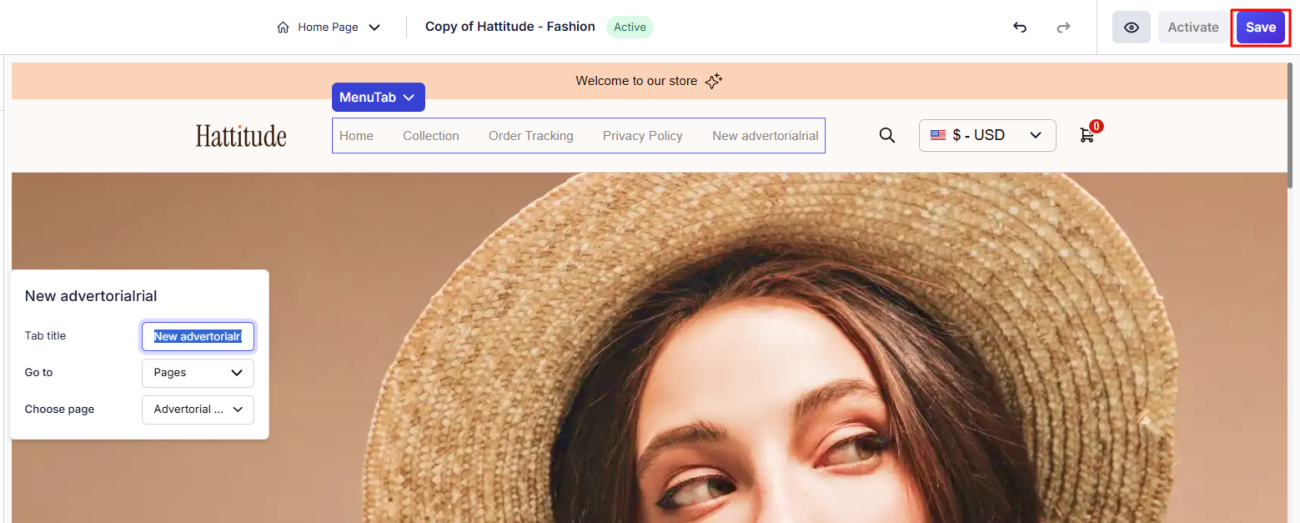Click the Tab title input field
Image resolution: width=1300 pixels, height=523 pixels.
click(198, 337)
